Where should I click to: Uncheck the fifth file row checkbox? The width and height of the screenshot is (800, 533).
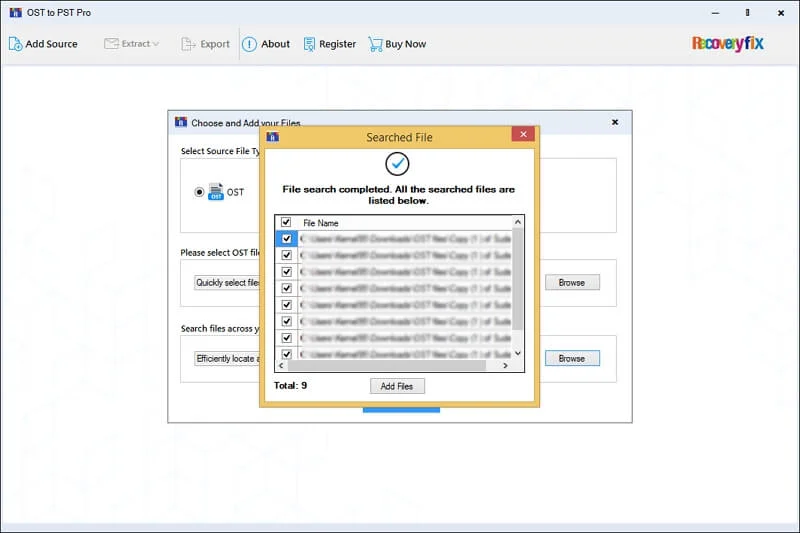point(287,305)
